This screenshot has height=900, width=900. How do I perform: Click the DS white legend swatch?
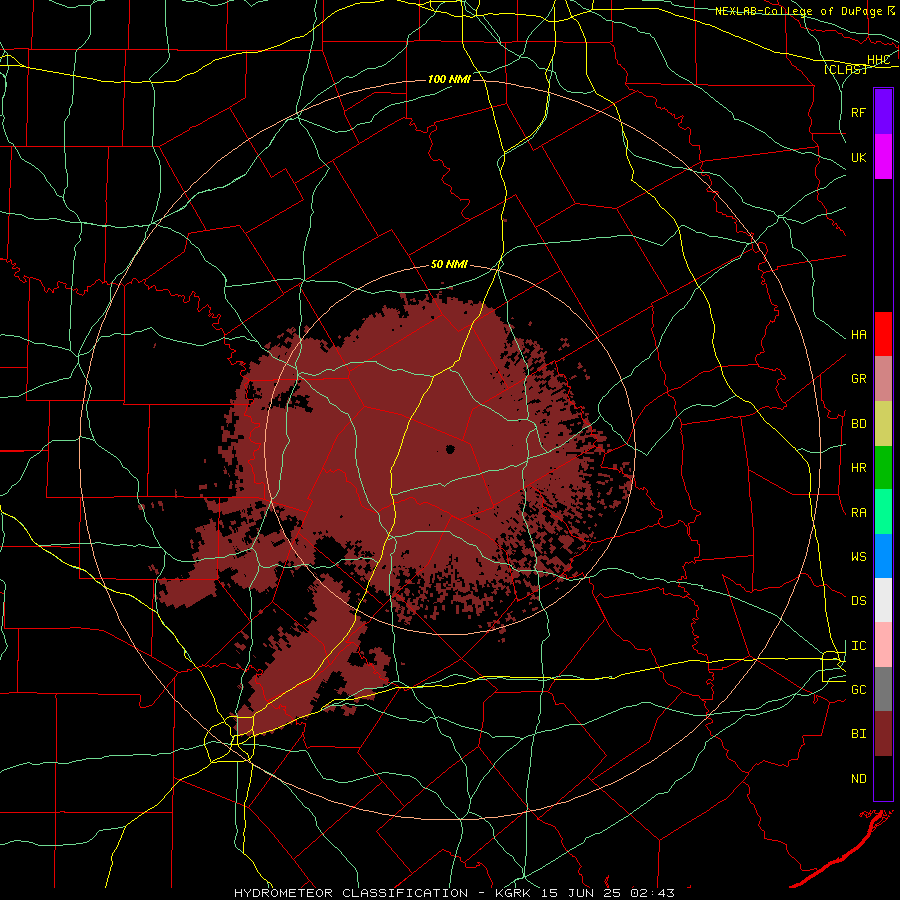[883, 600]
